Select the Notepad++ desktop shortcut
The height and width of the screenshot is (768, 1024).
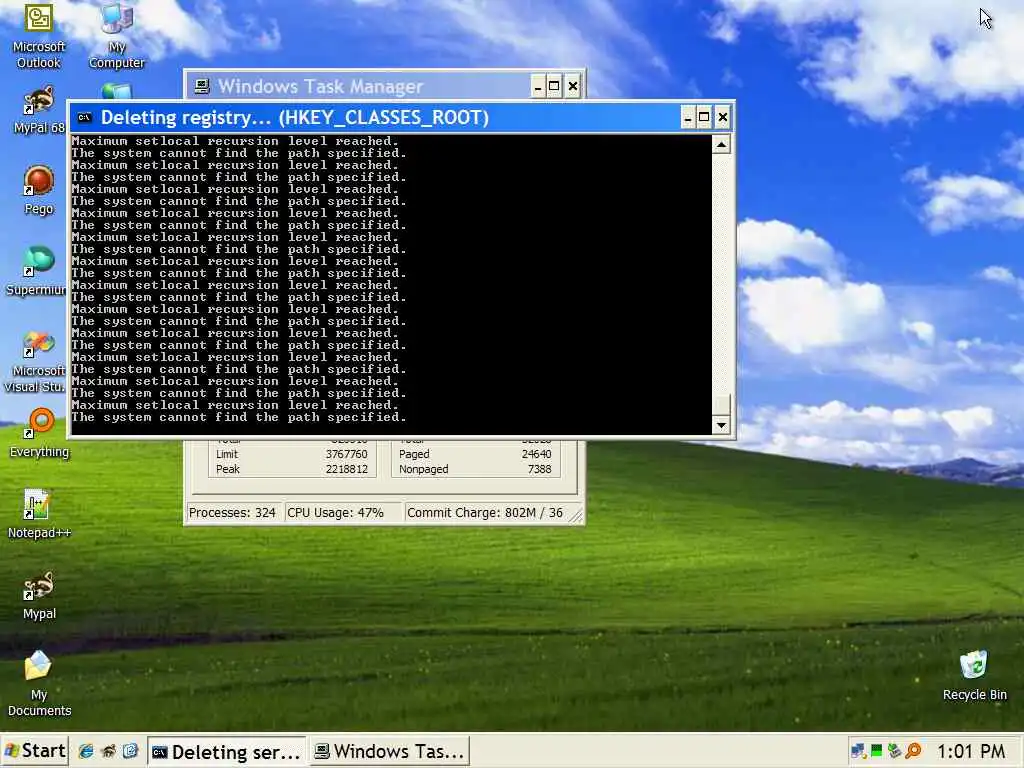39,514
